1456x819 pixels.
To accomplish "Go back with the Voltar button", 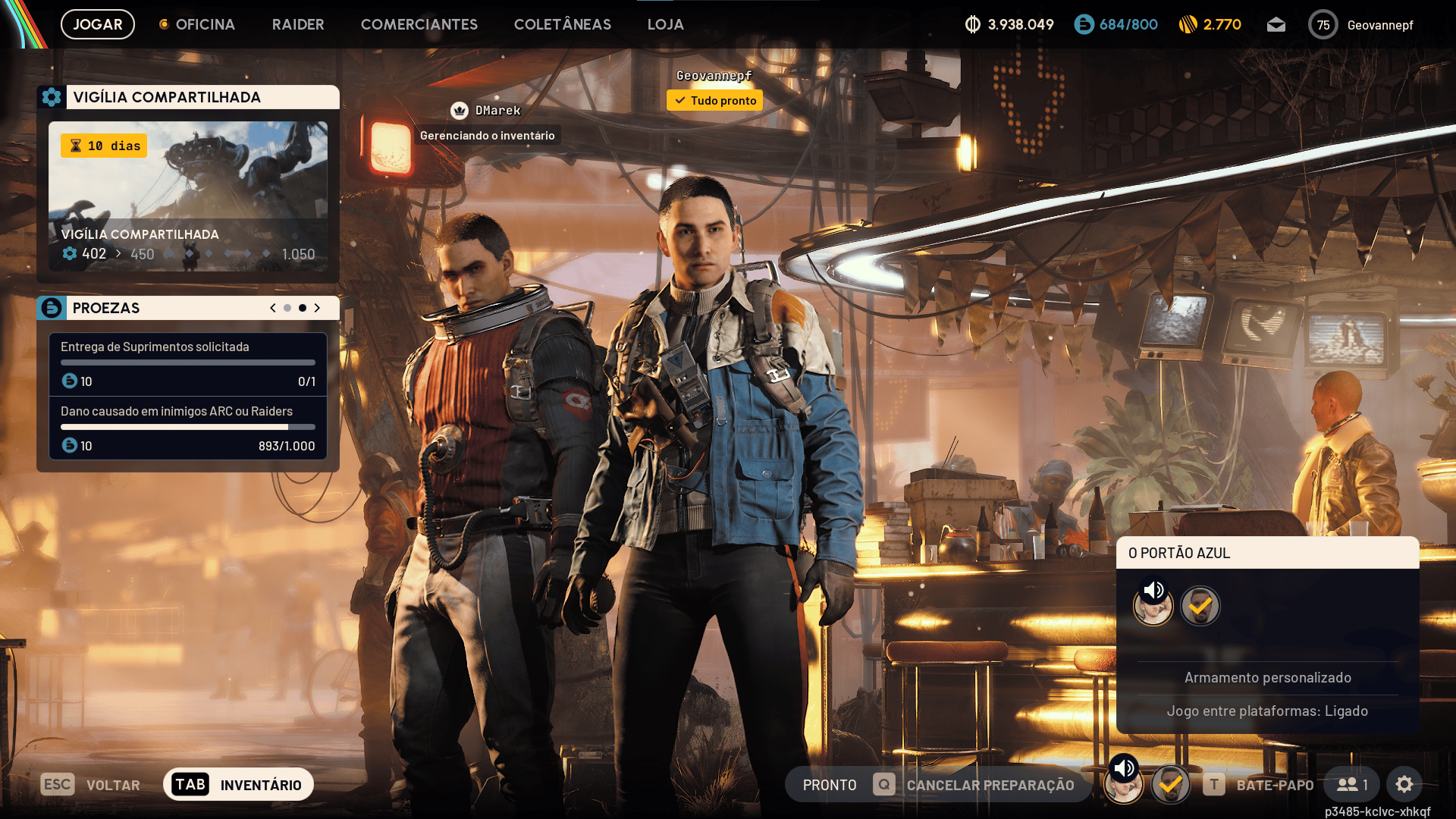I will pyautogui.click(x=90, y=785).
